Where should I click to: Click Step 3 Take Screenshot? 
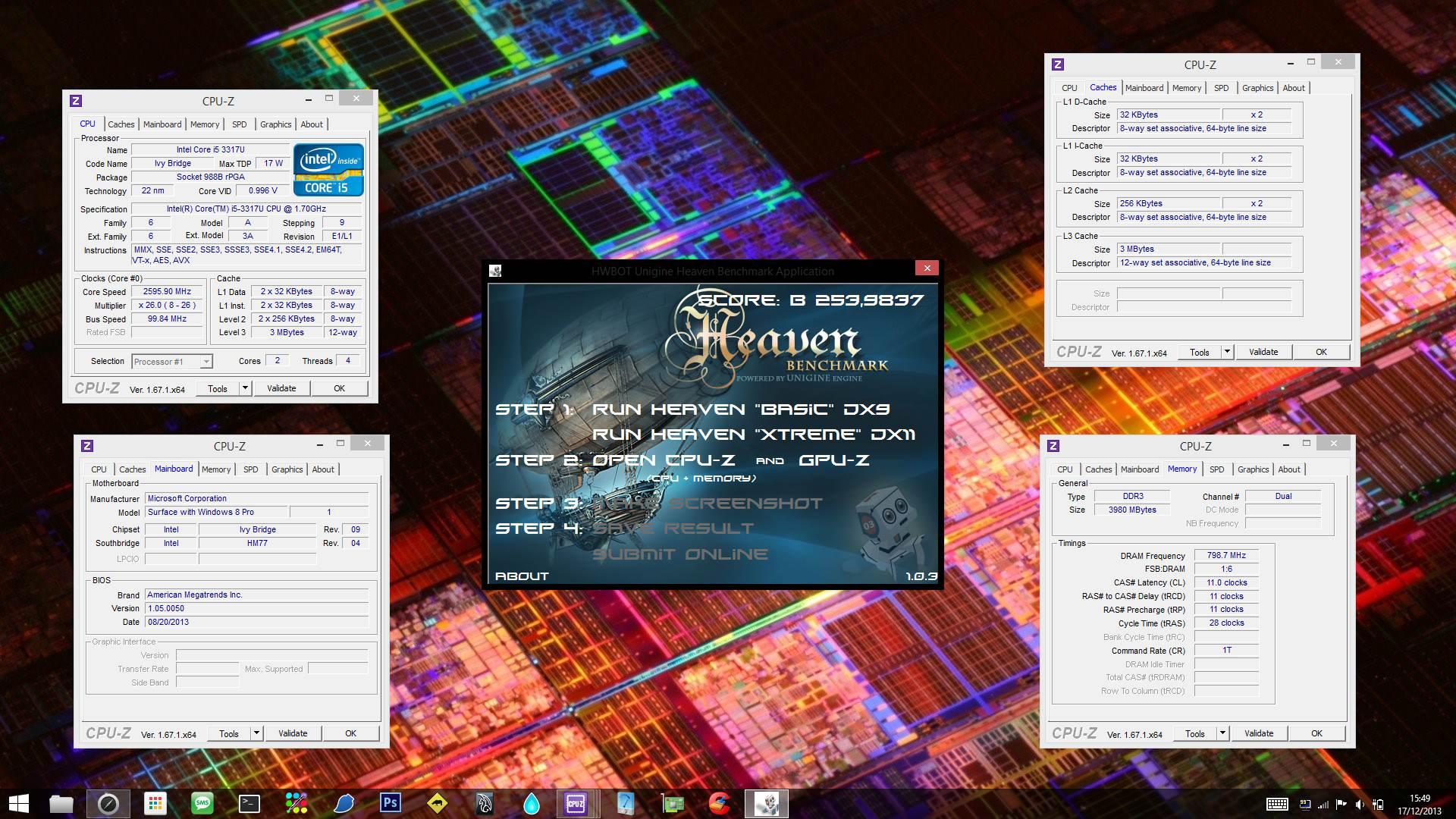[x=708, y=504]
